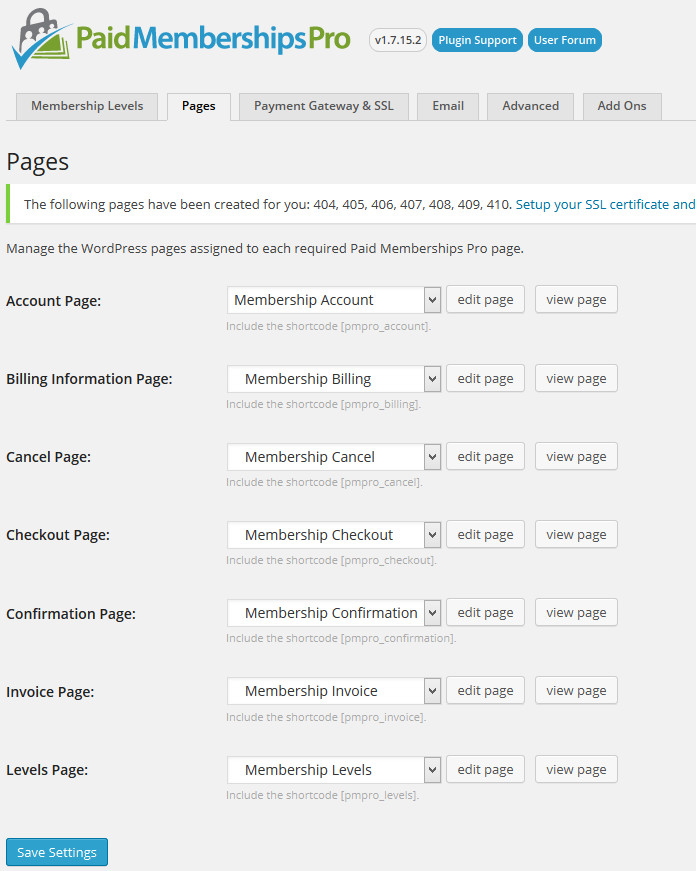Screen dimensions: 696x871
Task: Open the Account Page dropdown
Action: (x=334, y=300)
